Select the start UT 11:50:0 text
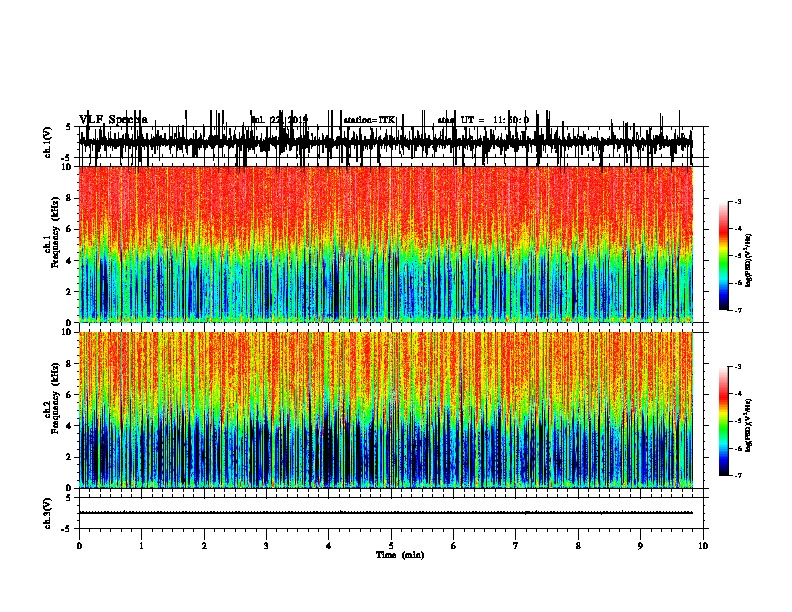The width and height of the screenshot is (792, 612). 483,120
